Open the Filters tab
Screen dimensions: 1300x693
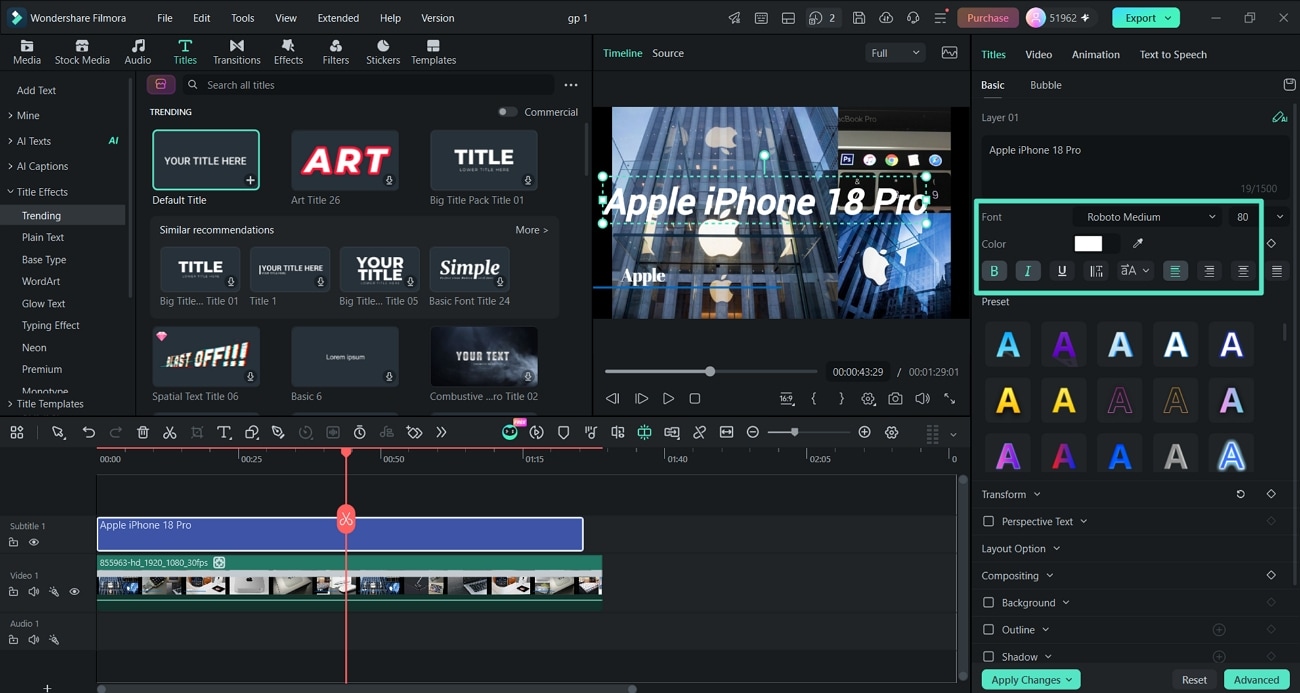pyautogui.click(x=336, y=52)
